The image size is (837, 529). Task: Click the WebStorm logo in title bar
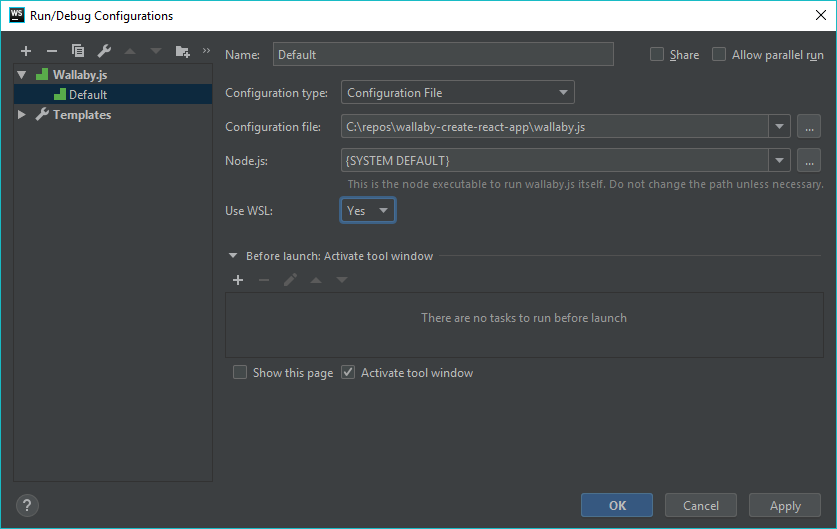coord(17,15)
